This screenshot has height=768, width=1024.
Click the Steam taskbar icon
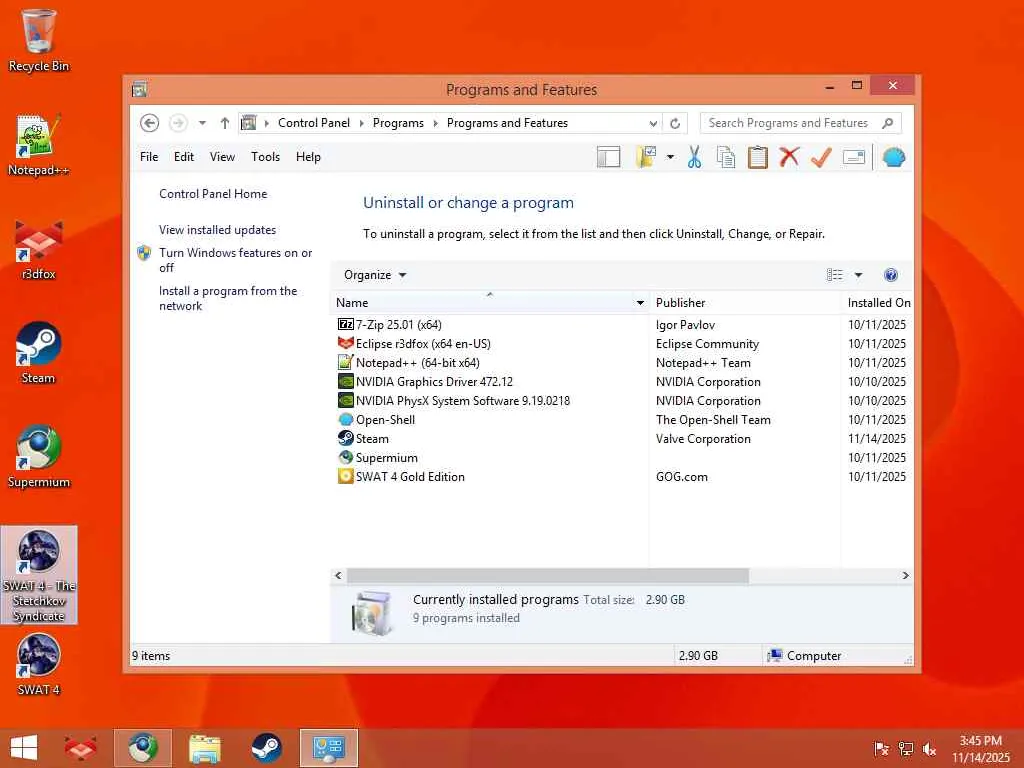[x=266, y=748]
